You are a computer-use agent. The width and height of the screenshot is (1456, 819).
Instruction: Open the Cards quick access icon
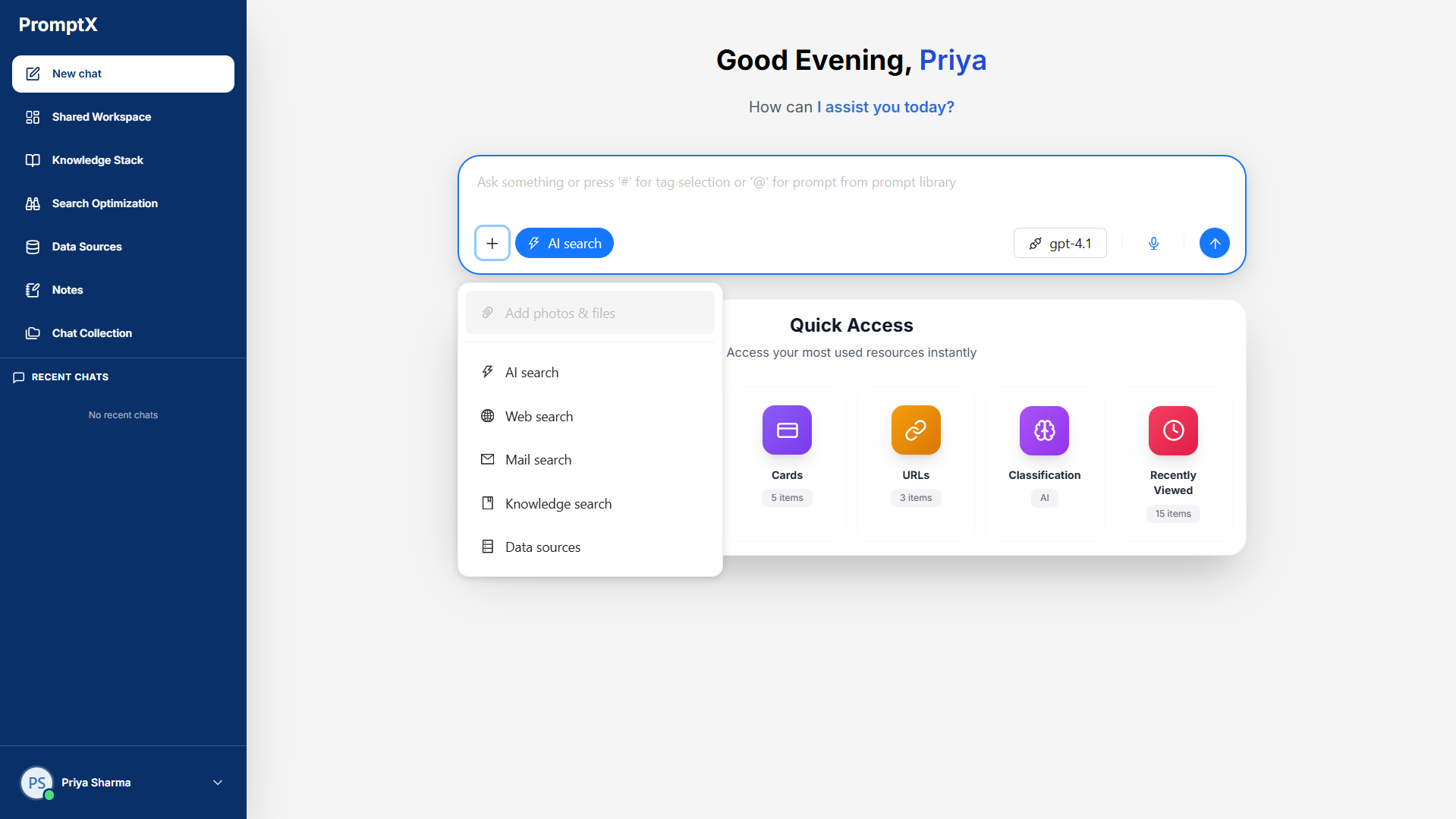pos(787,430)
